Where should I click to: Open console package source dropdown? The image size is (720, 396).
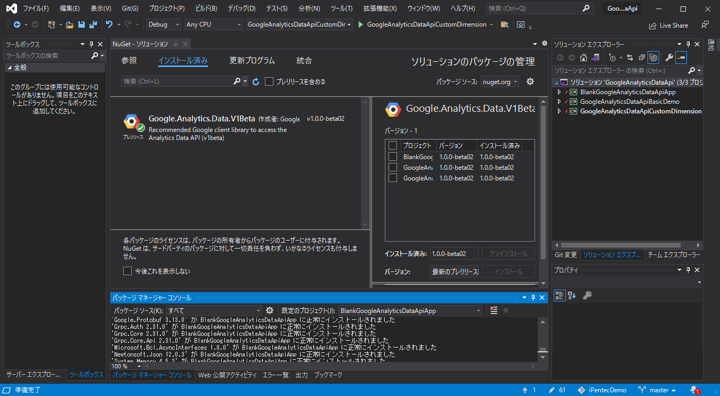pyautogui.click(x=214, y=311)
